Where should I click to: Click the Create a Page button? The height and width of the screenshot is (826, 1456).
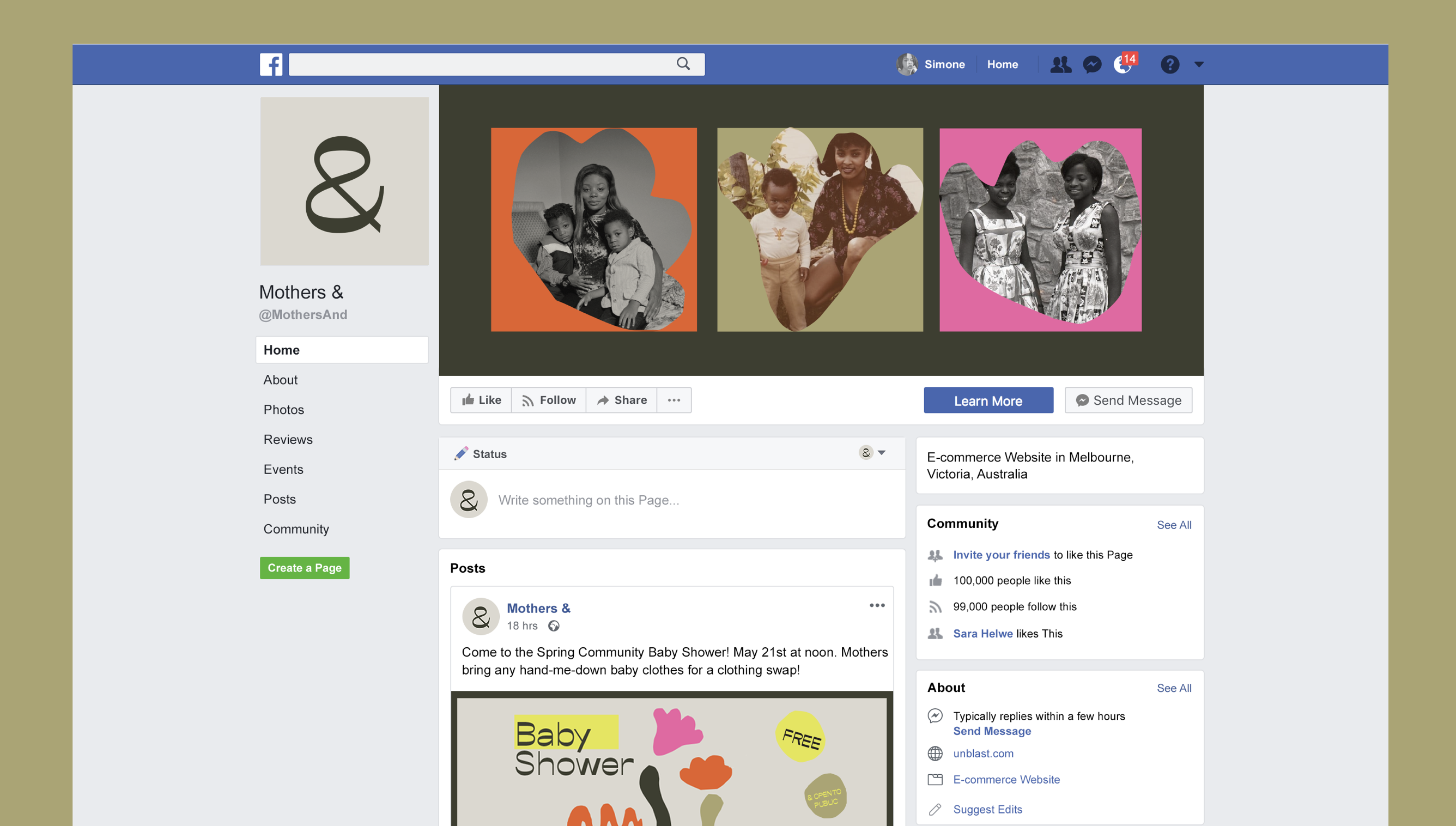tap(305, 567)
